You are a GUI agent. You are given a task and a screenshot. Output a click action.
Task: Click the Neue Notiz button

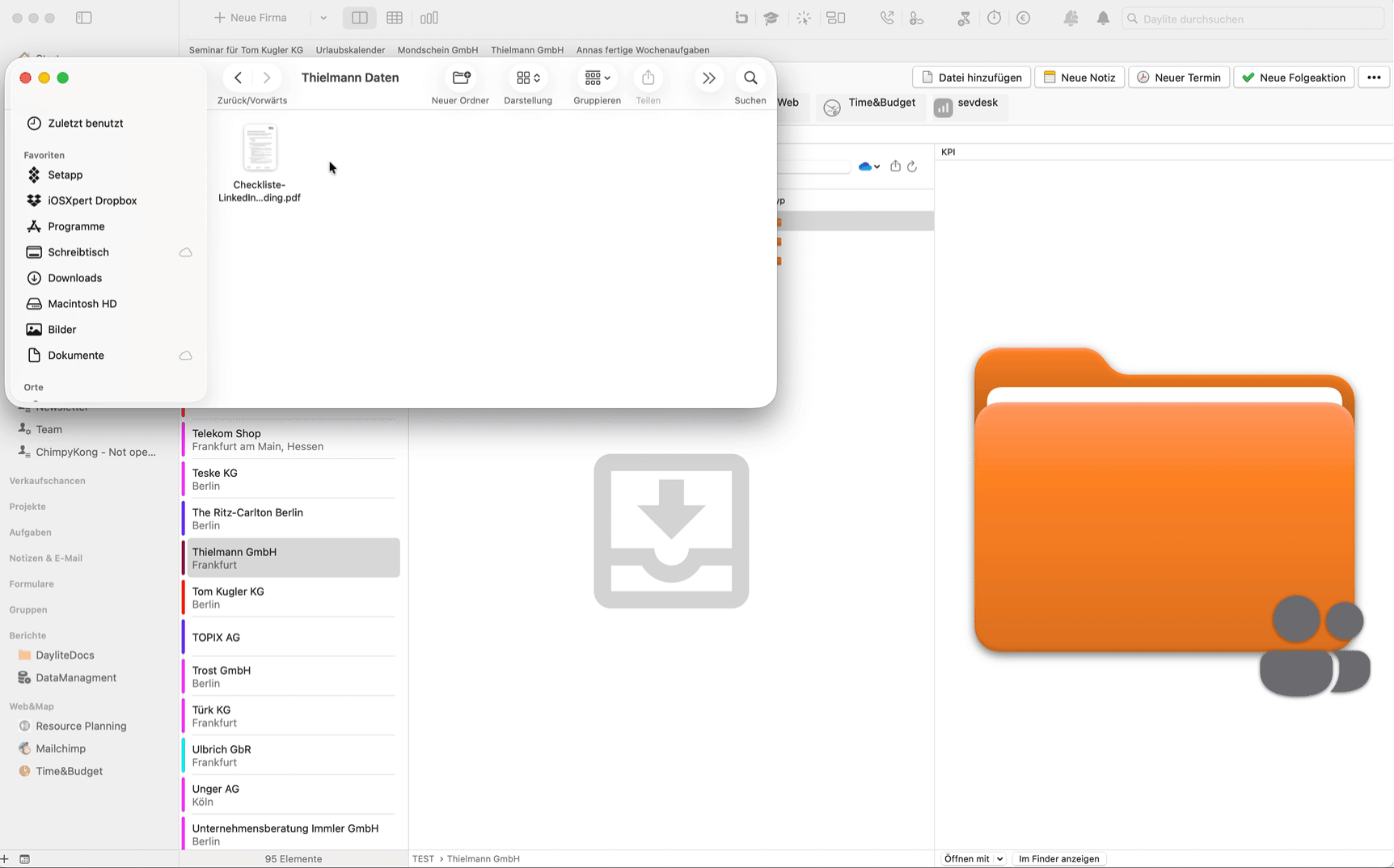point(1079,78)
